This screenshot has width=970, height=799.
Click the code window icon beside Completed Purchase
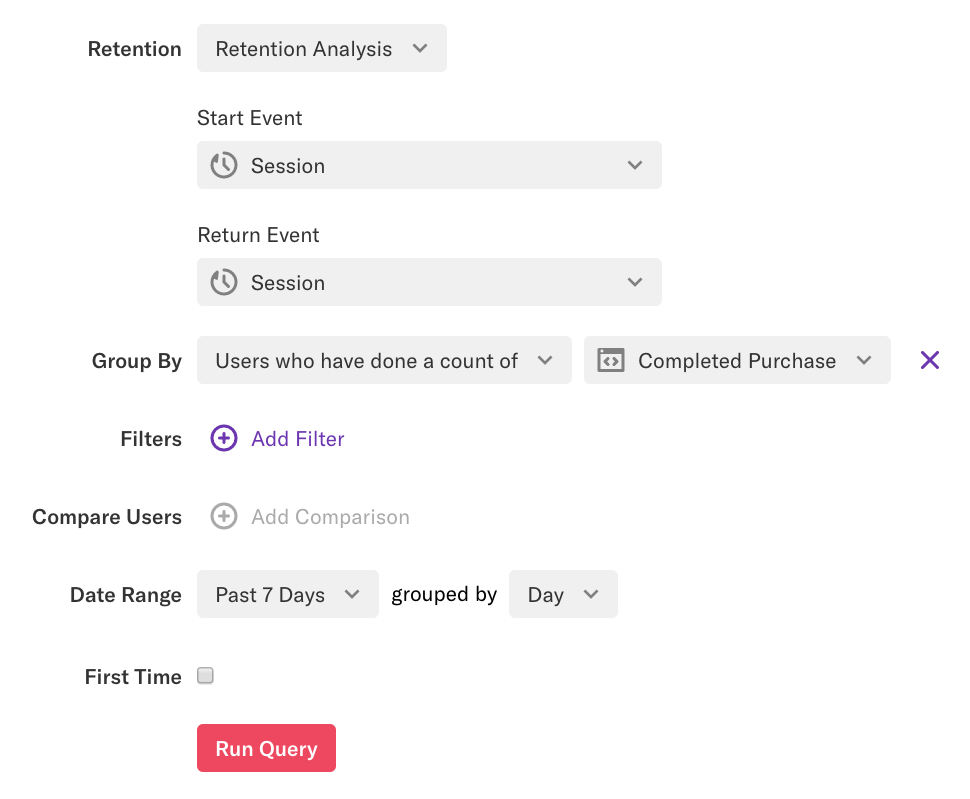(611, 361)
